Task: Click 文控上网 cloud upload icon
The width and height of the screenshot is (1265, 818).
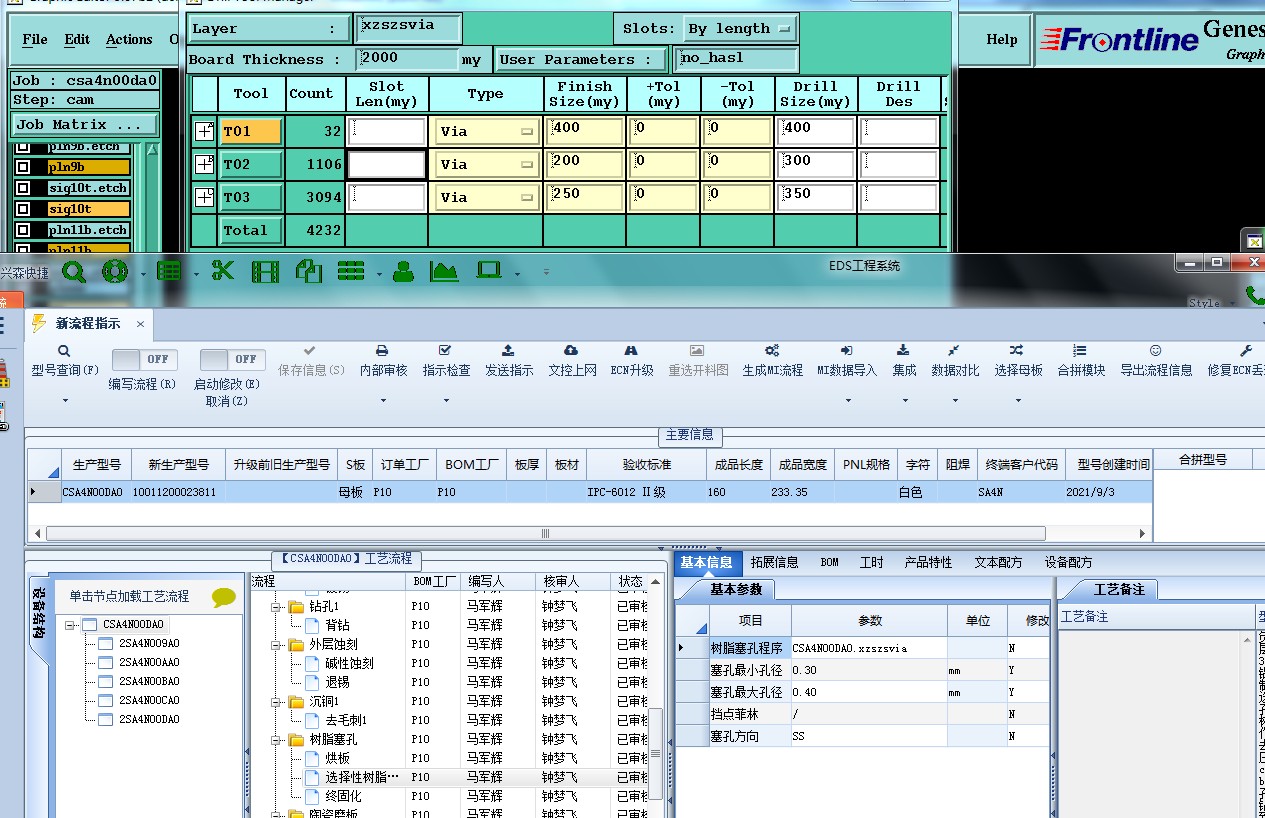Action: coord(571,351)
